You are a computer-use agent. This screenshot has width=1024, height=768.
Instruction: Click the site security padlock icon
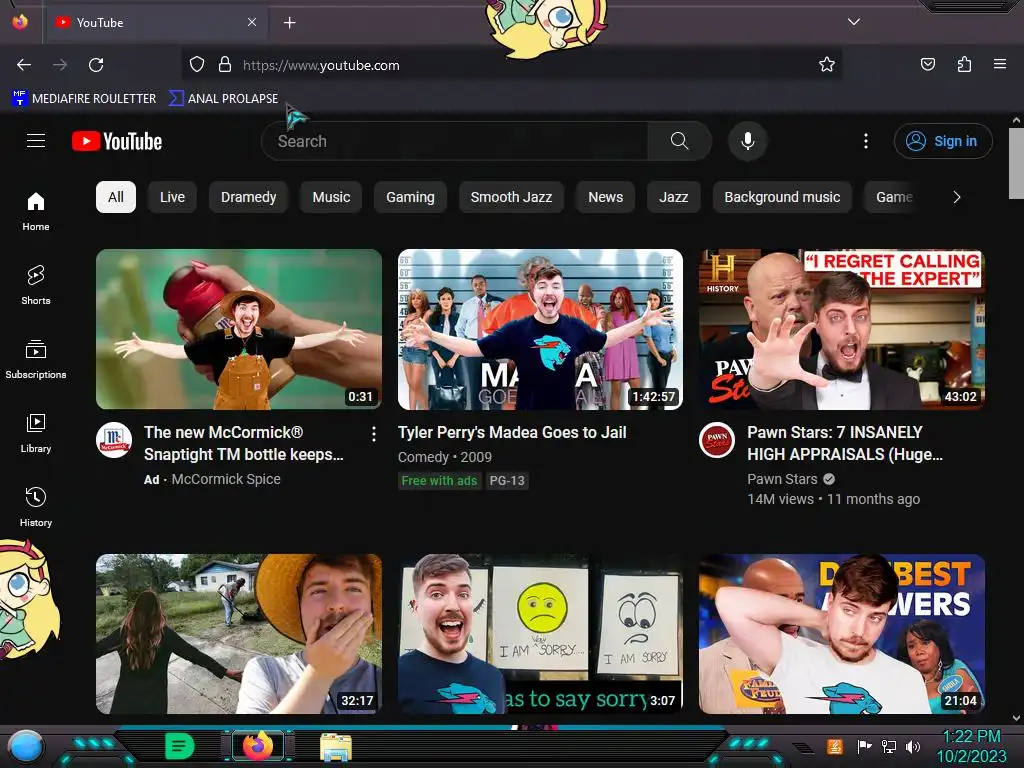(x=225, y=65)
